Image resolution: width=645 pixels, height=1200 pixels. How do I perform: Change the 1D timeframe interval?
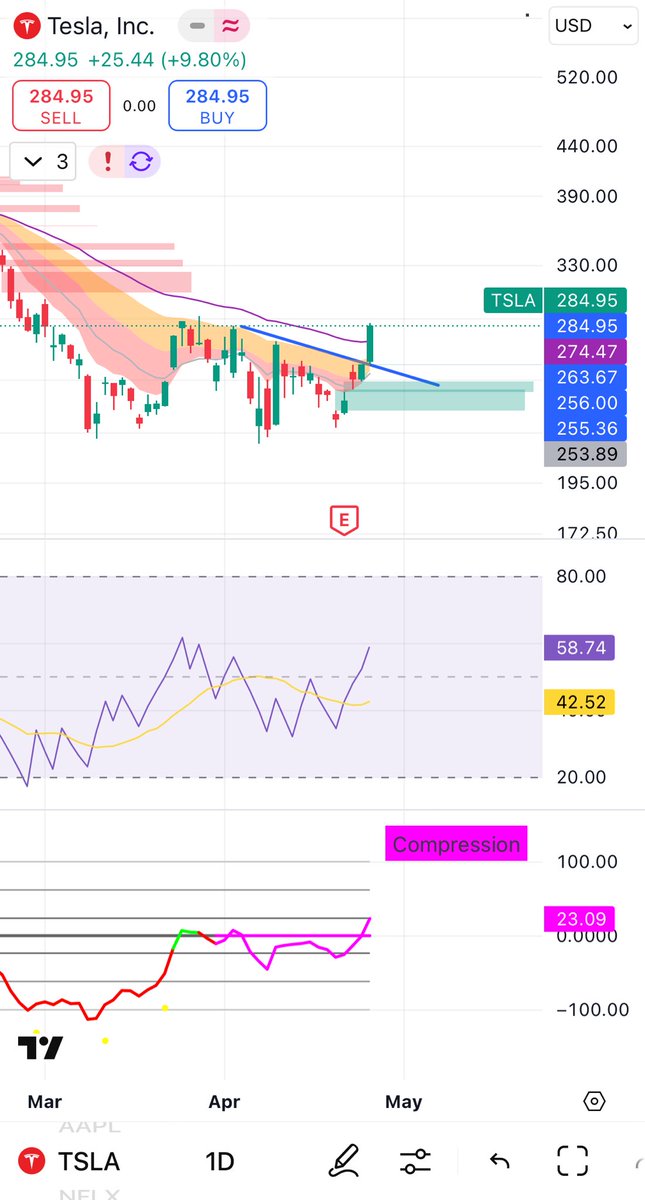tap(219, 1161)
